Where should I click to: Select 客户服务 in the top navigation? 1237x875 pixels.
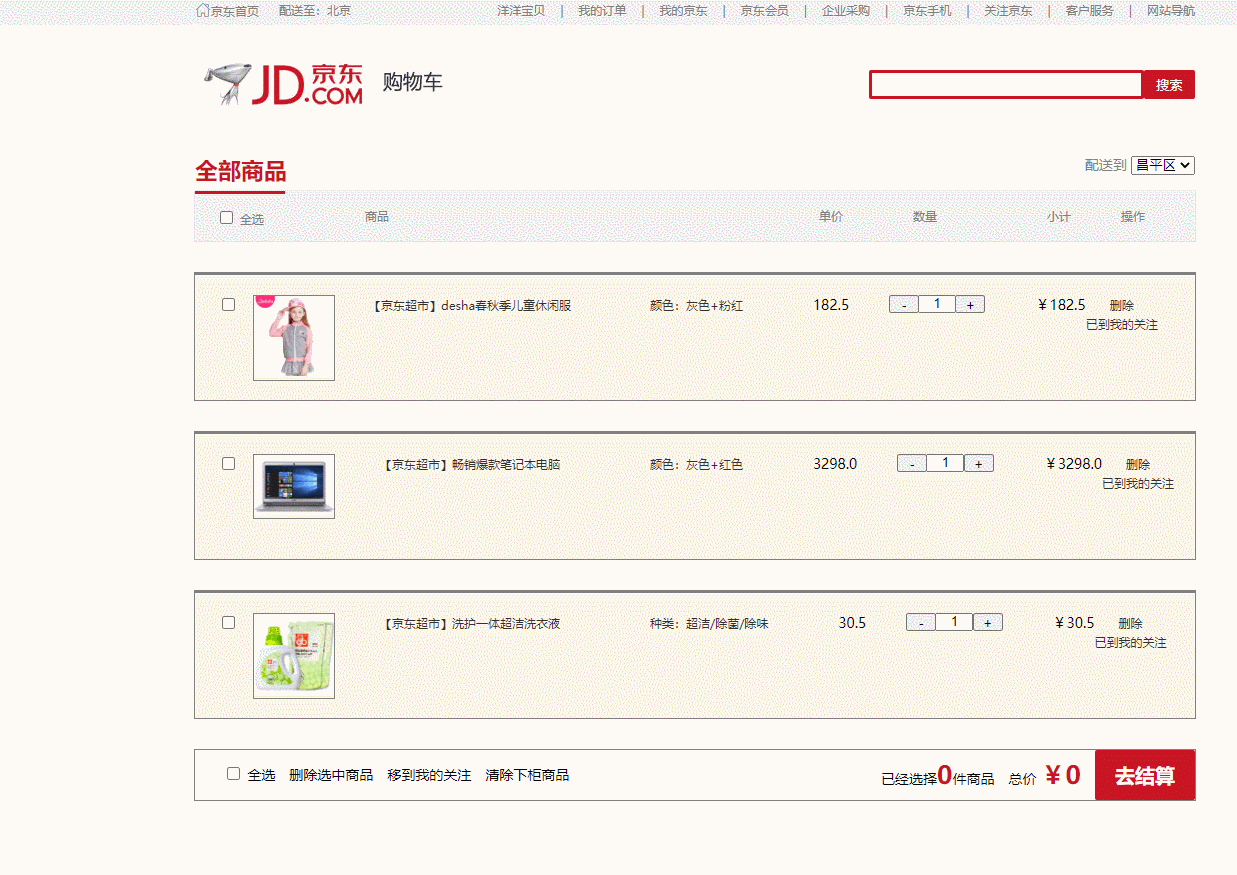pyautogui.click(x=1089, y=10)
